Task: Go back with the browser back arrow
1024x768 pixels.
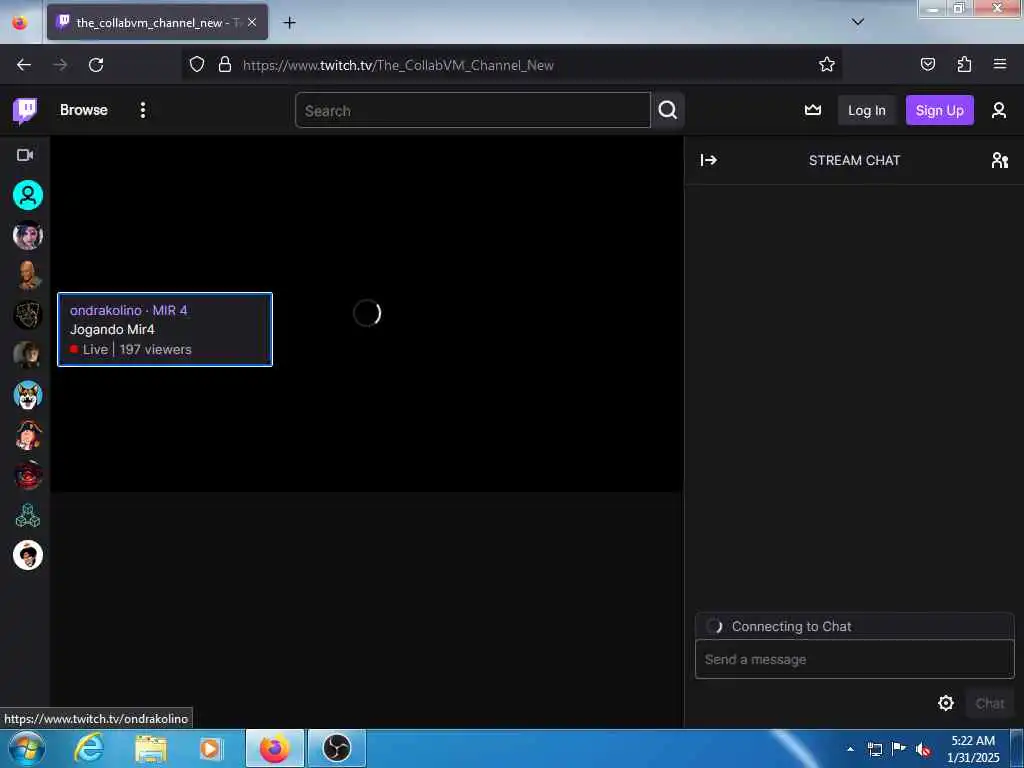Action: (x=24, y=65)
